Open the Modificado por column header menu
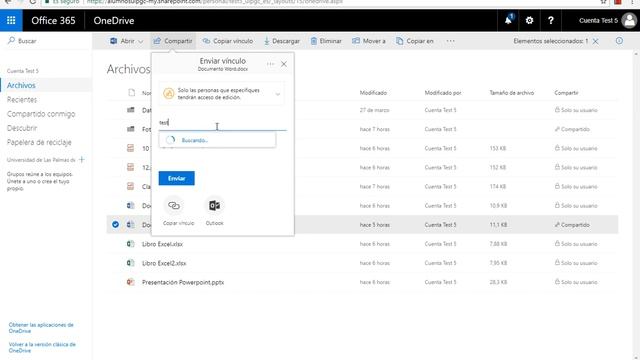The width and height of the screenshot is (640, 360). click(x=443, y=93)
